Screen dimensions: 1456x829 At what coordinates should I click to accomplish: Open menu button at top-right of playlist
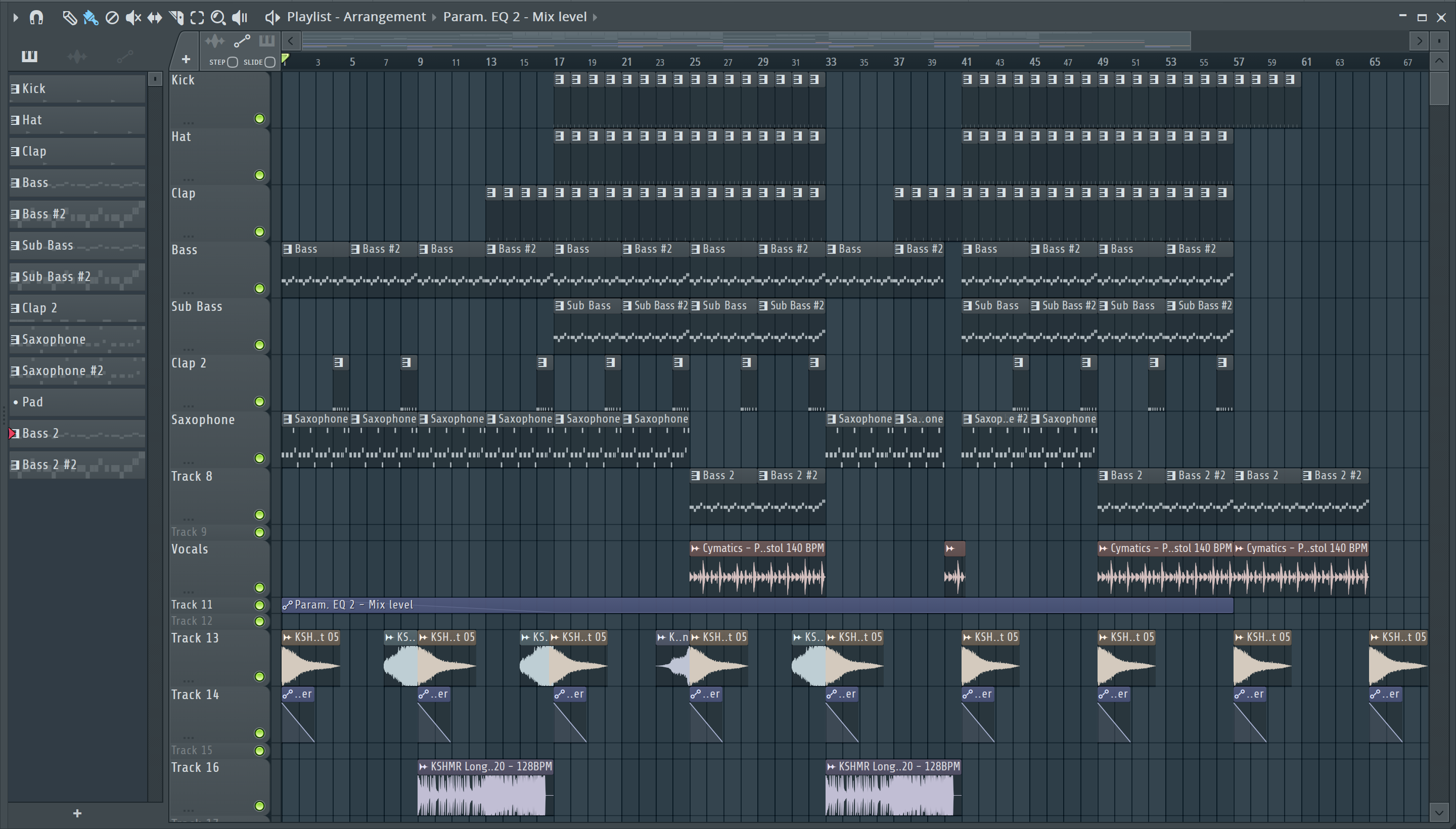point(1439,41)
